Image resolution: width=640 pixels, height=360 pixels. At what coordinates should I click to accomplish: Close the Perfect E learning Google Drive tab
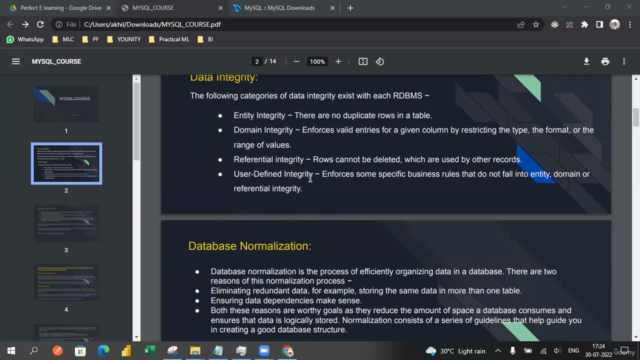coord(109,8)
